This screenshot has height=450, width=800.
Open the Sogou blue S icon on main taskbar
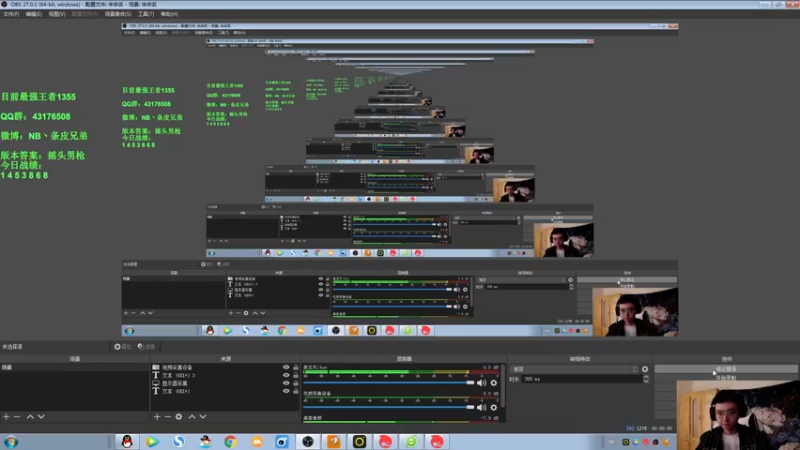[179, 442]
